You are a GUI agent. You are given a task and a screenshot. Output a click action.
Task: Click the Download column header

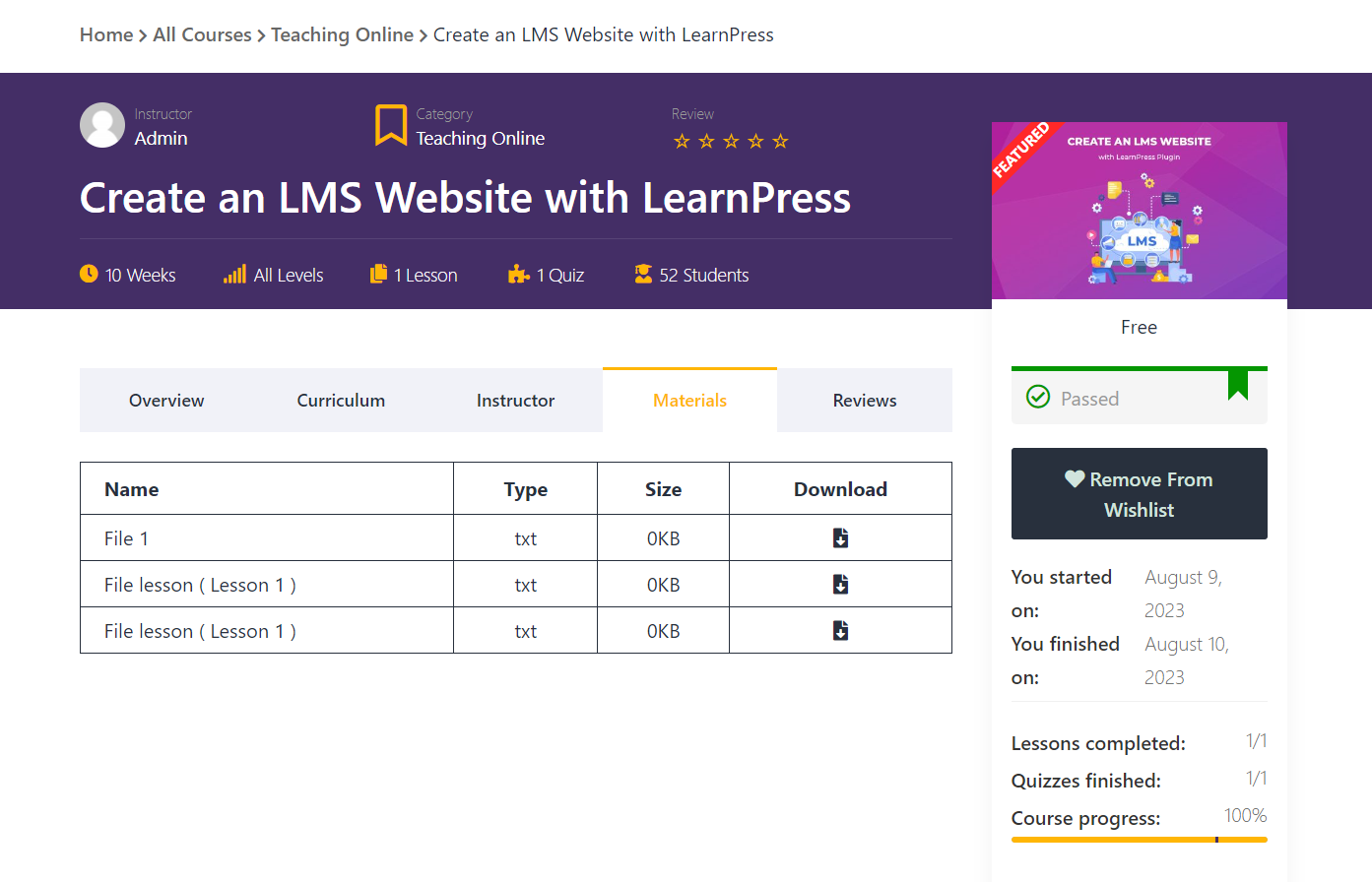[x=840, y=489]
